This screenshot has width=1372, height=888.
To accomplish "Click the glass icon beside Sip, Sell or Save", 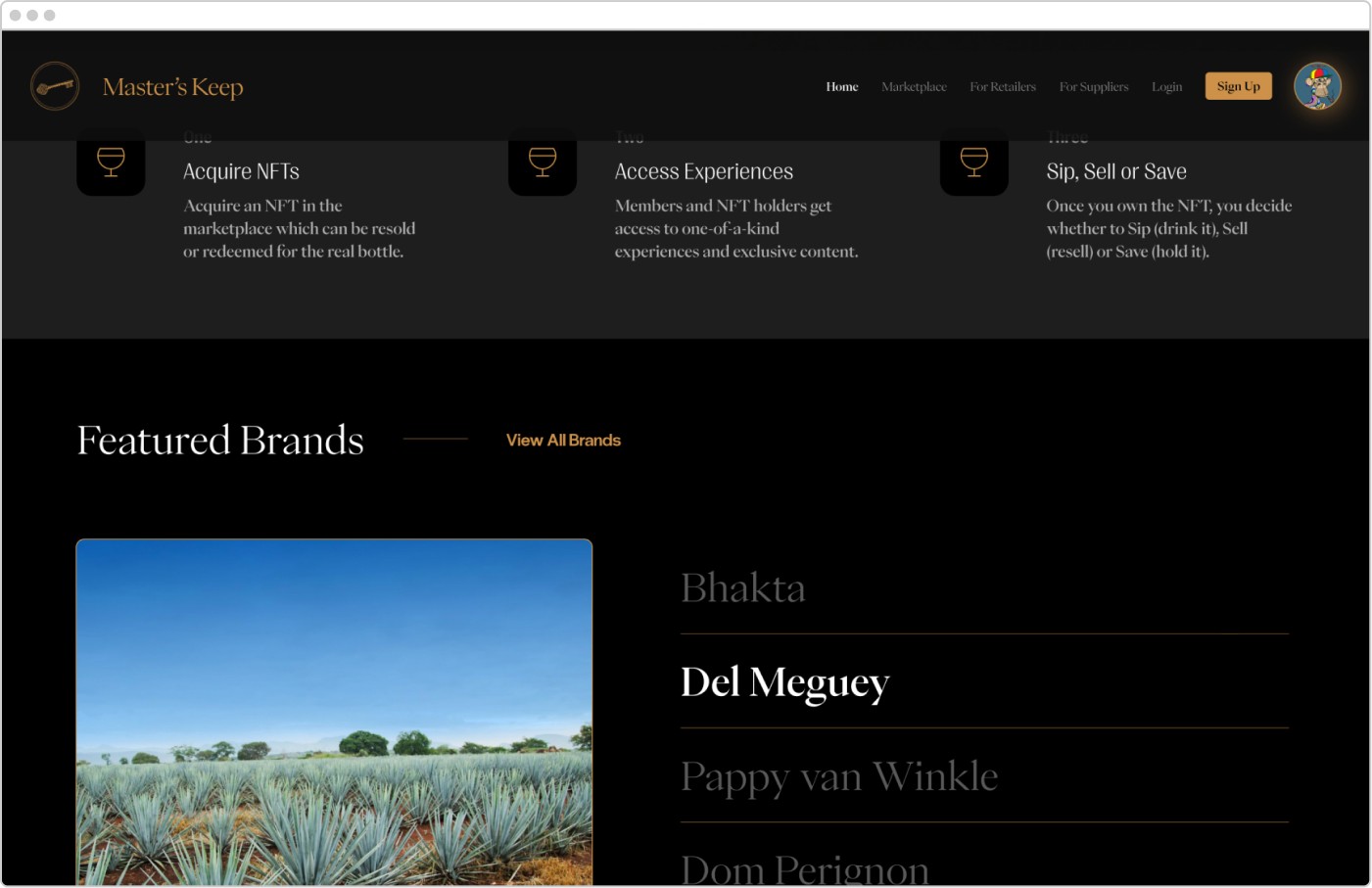I will tap(974, 163).
